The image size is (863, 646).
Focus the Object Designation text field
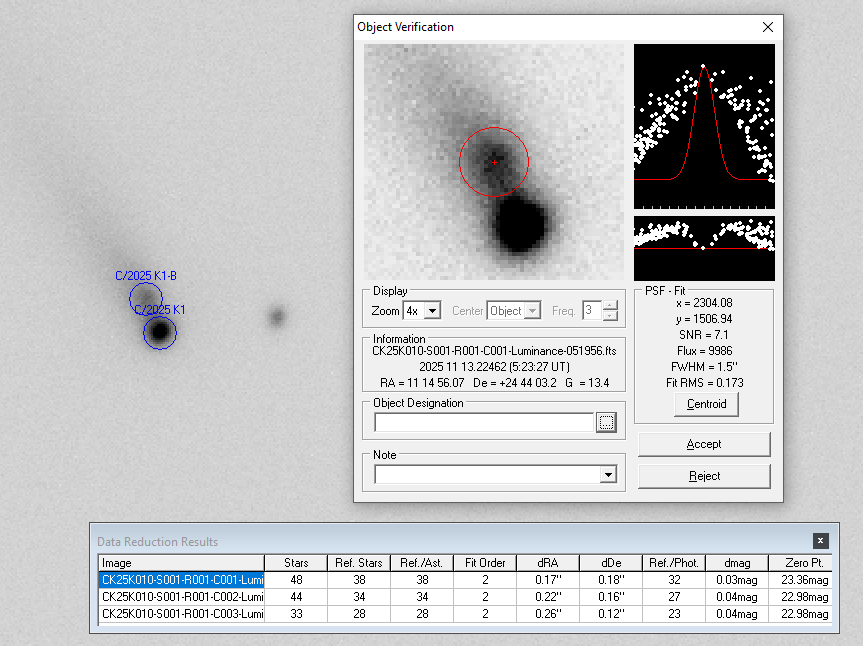coord(484,423)
